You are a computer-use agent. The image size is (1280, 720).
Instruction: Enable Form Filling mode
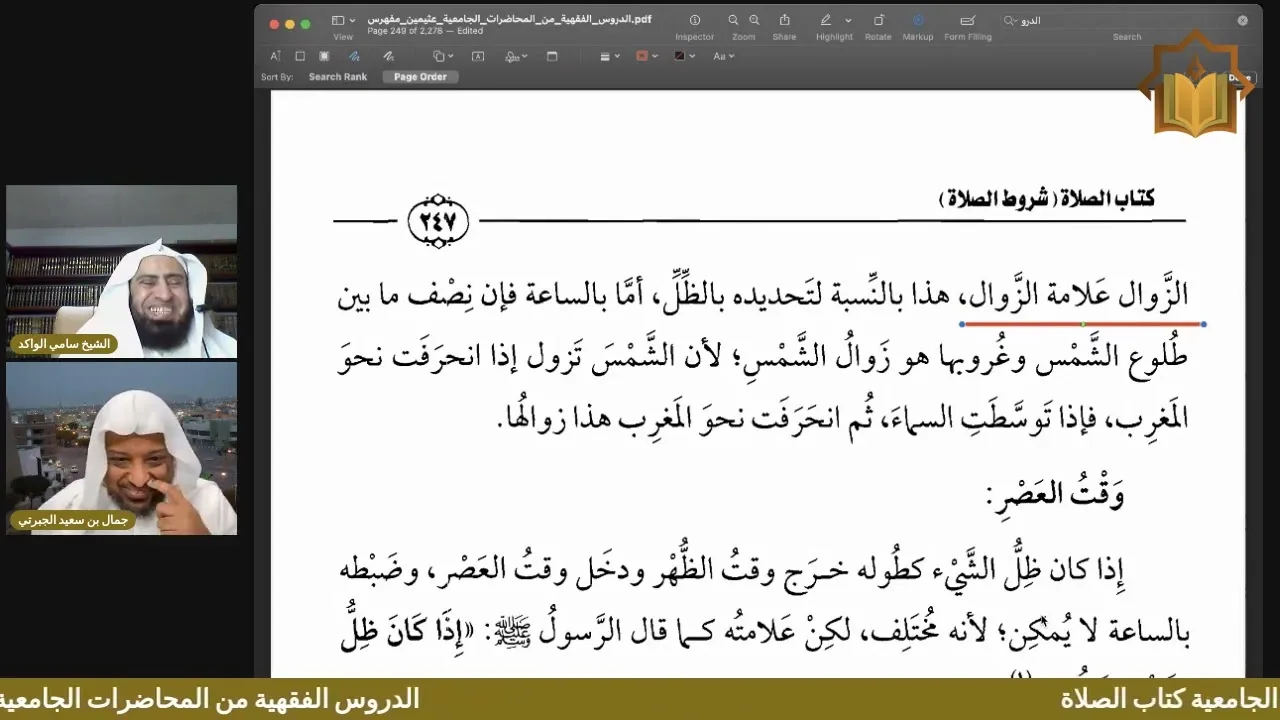968,20
